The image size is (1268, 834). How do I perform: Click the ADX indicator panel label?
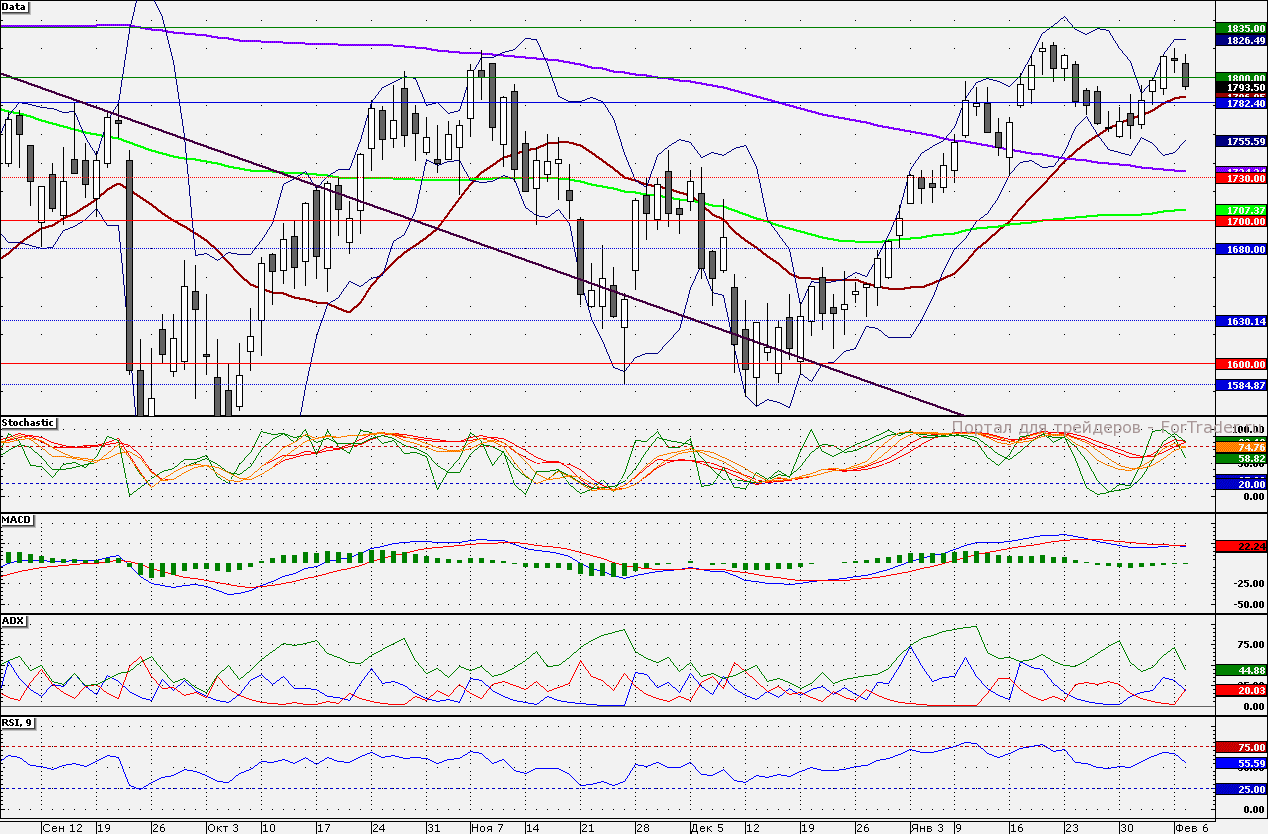14,620
